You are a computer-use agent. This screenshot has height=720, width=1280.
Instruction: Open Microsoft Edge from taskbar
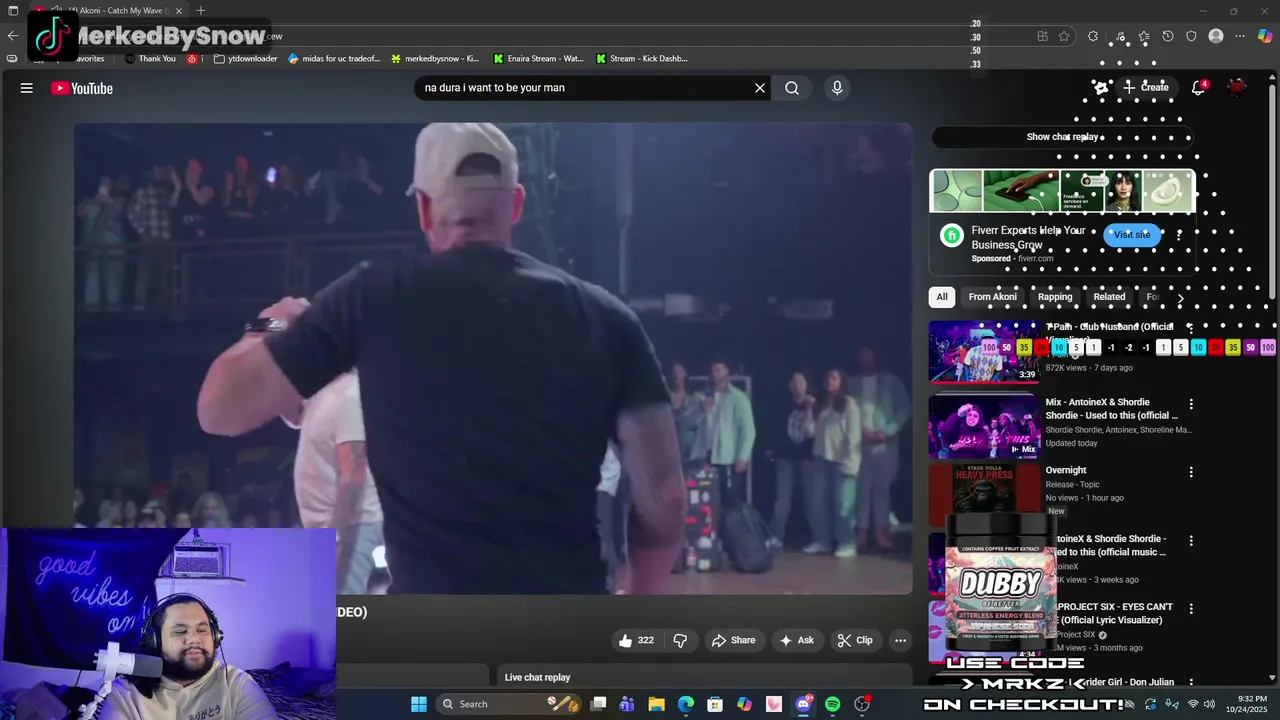click(686, 704)
